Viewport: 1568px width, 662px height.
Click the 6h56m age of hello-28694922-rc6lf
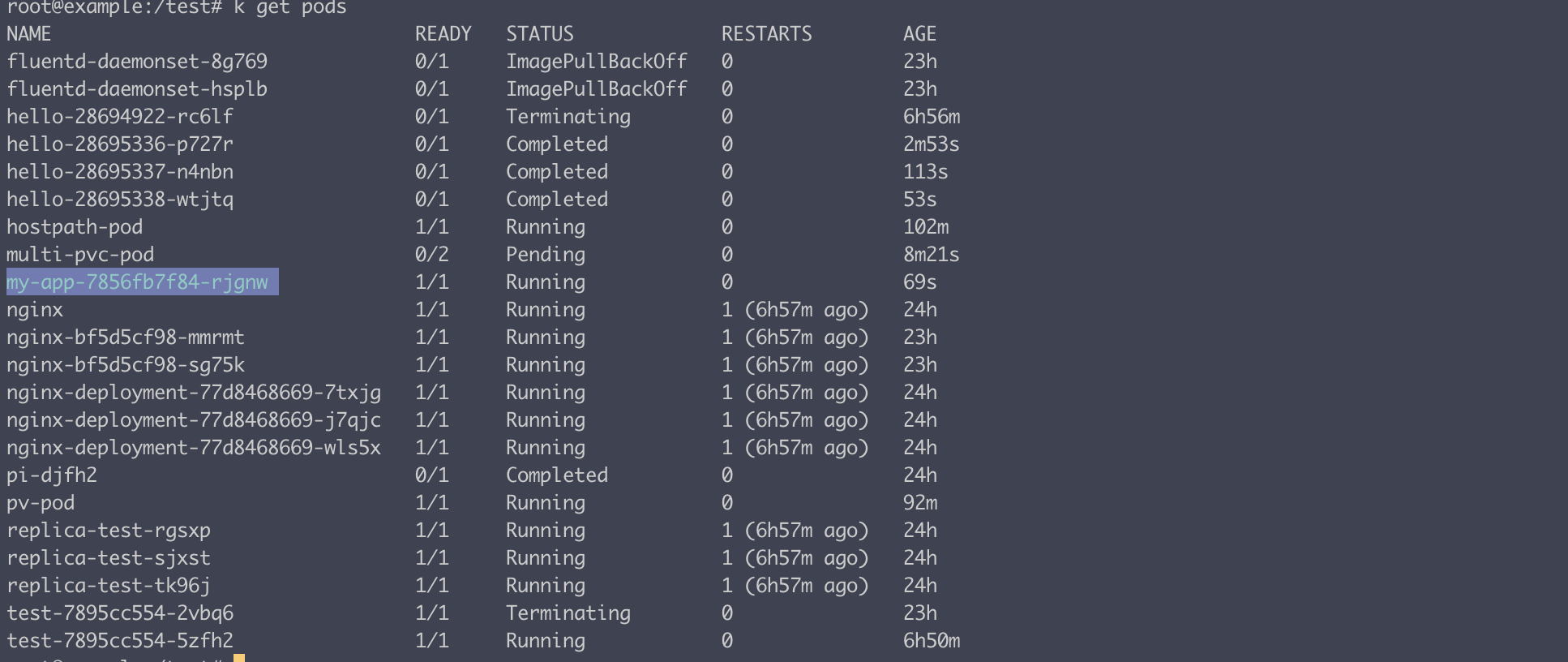(x=931, y=117)
